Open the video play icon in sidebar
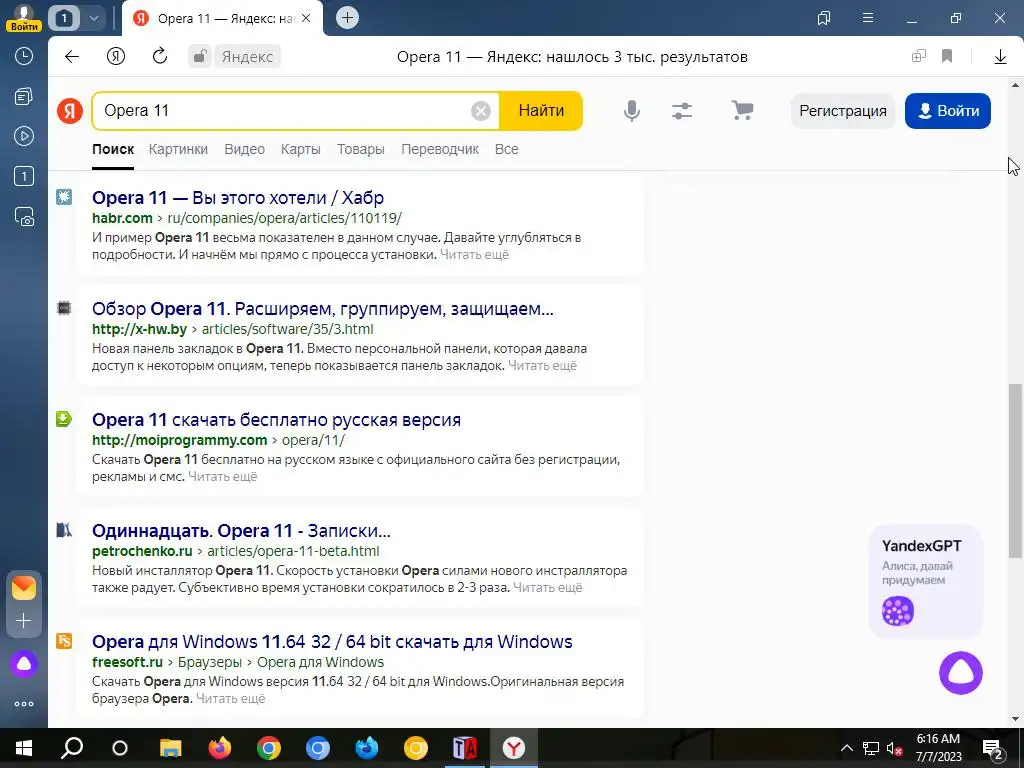1024x768 pixels. tap(24, 136)
